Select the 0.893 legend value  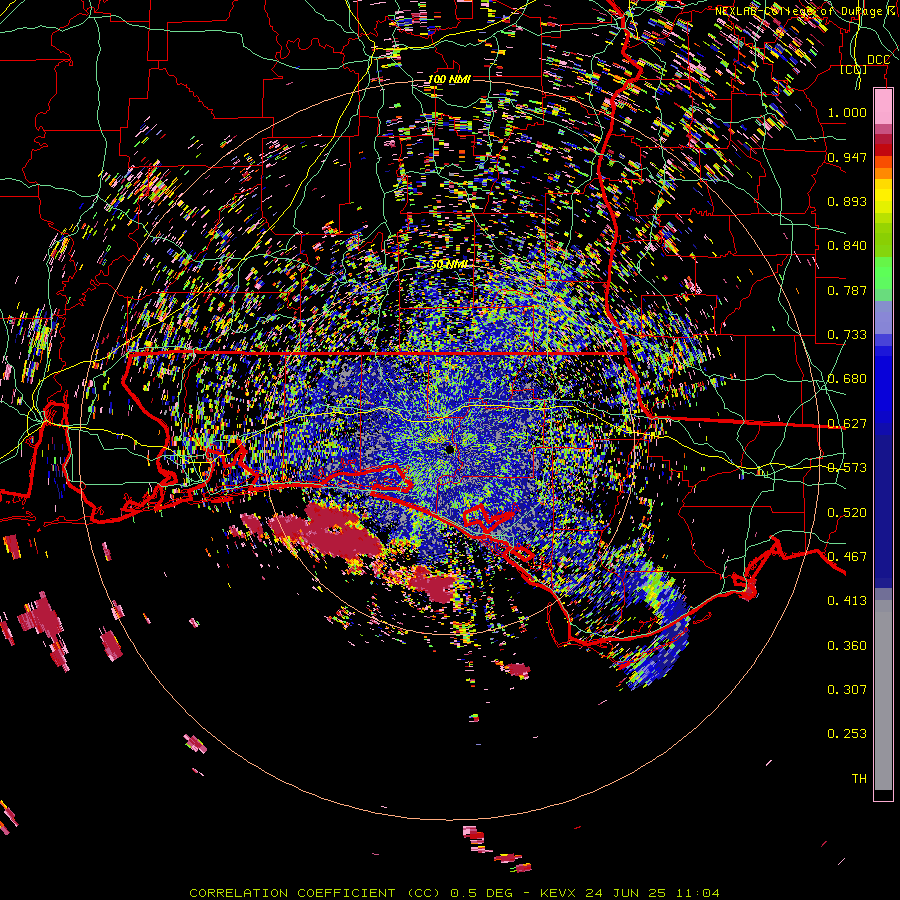click(x=847, y=201)
